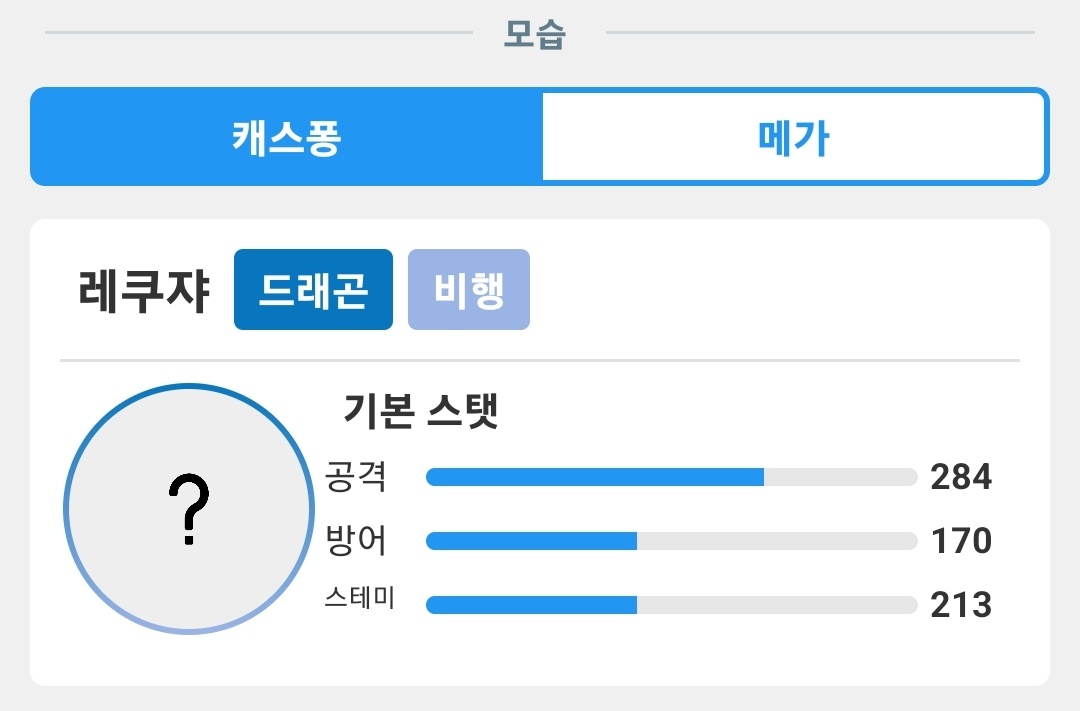Tap the 비행 type badge
The image size is (1080, 711).
[x=468, y=290]
